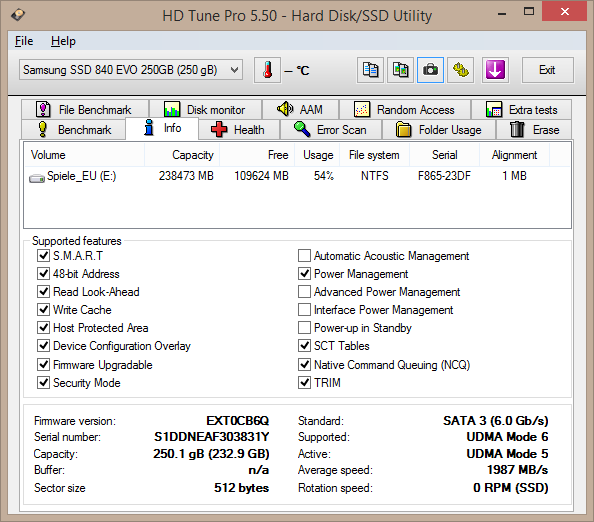
Task: Open options with the gears icon
Action: point(461,70)
